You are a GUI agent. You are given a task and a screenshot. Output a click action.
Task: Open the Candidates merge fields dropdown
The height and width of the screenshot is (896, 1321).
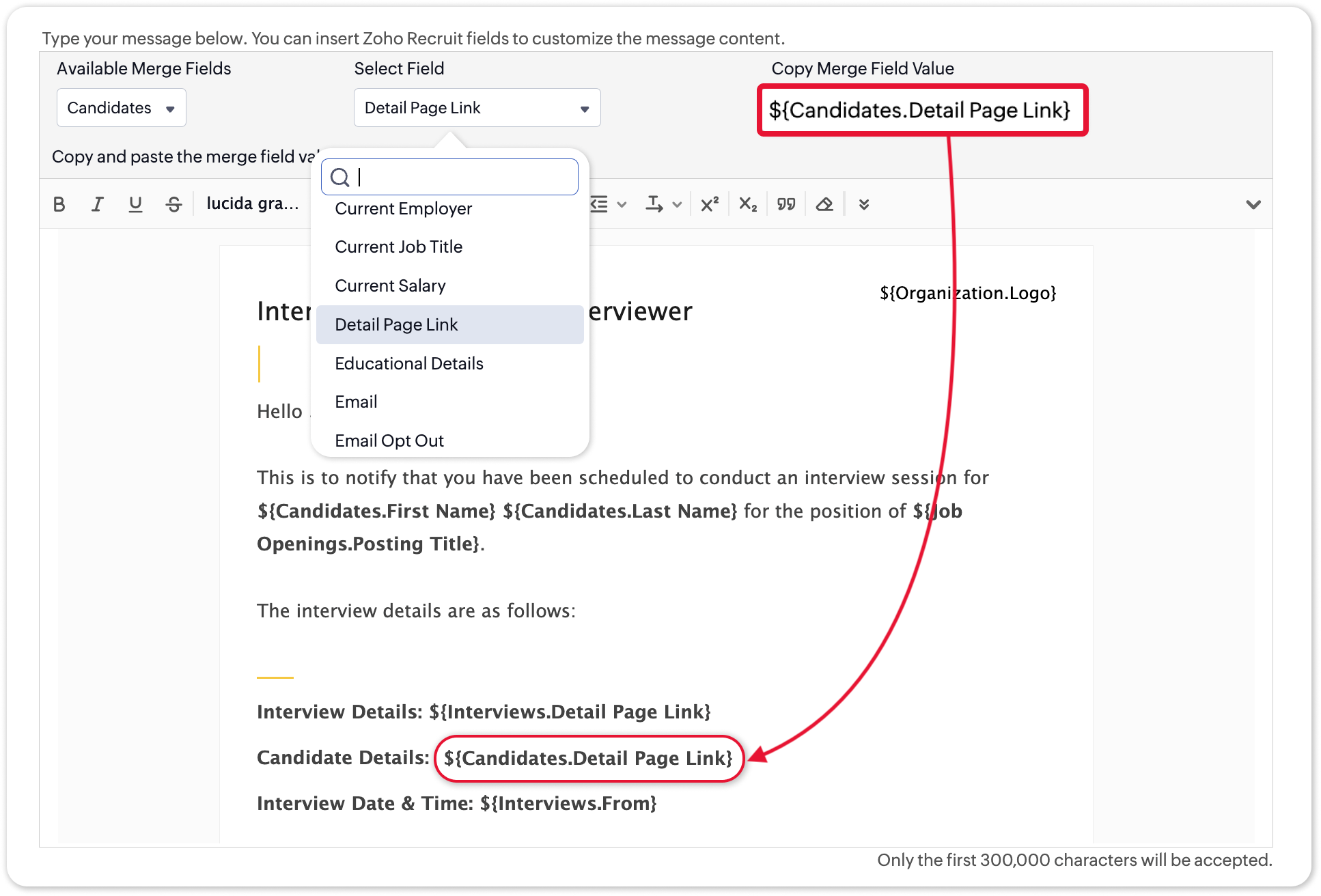pos(121,108)
